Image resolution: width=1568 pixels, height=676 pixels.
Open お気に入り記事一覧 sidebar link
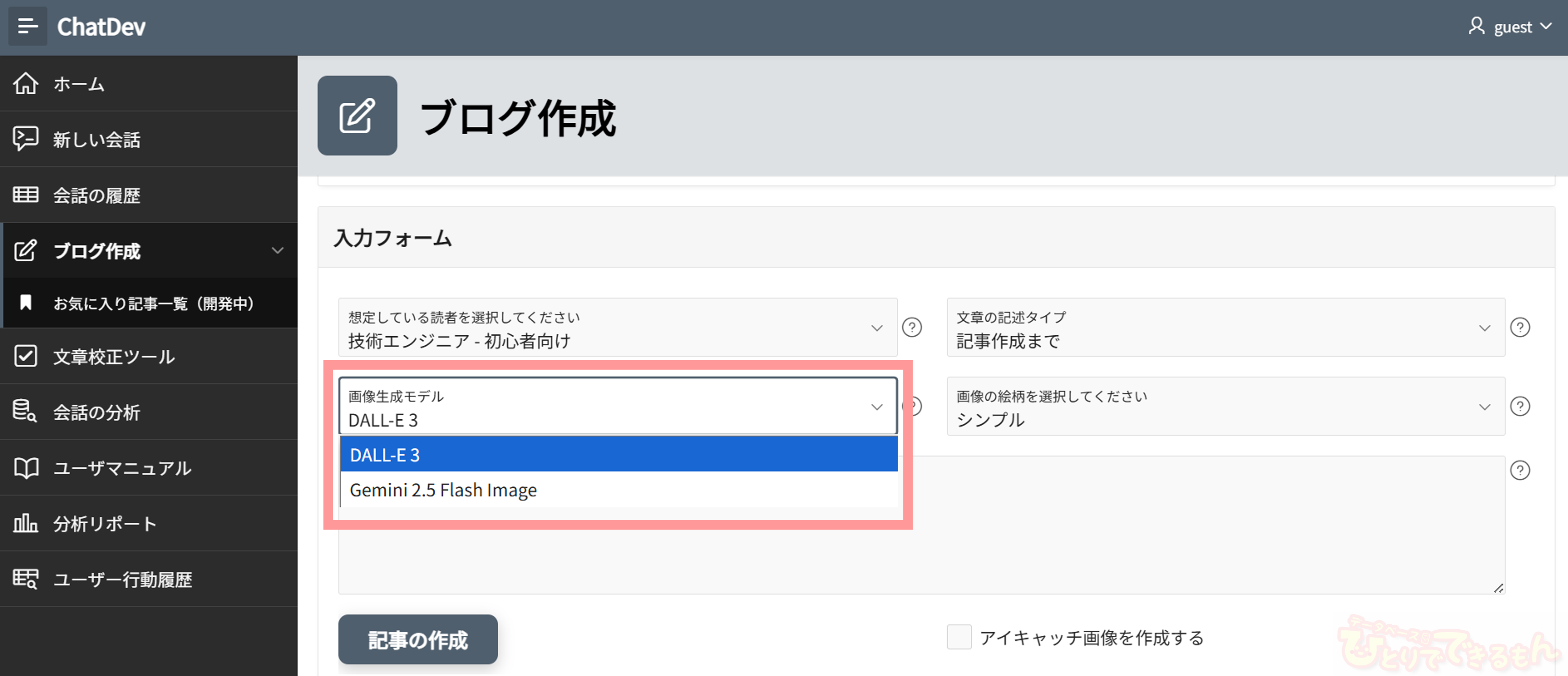153,303
